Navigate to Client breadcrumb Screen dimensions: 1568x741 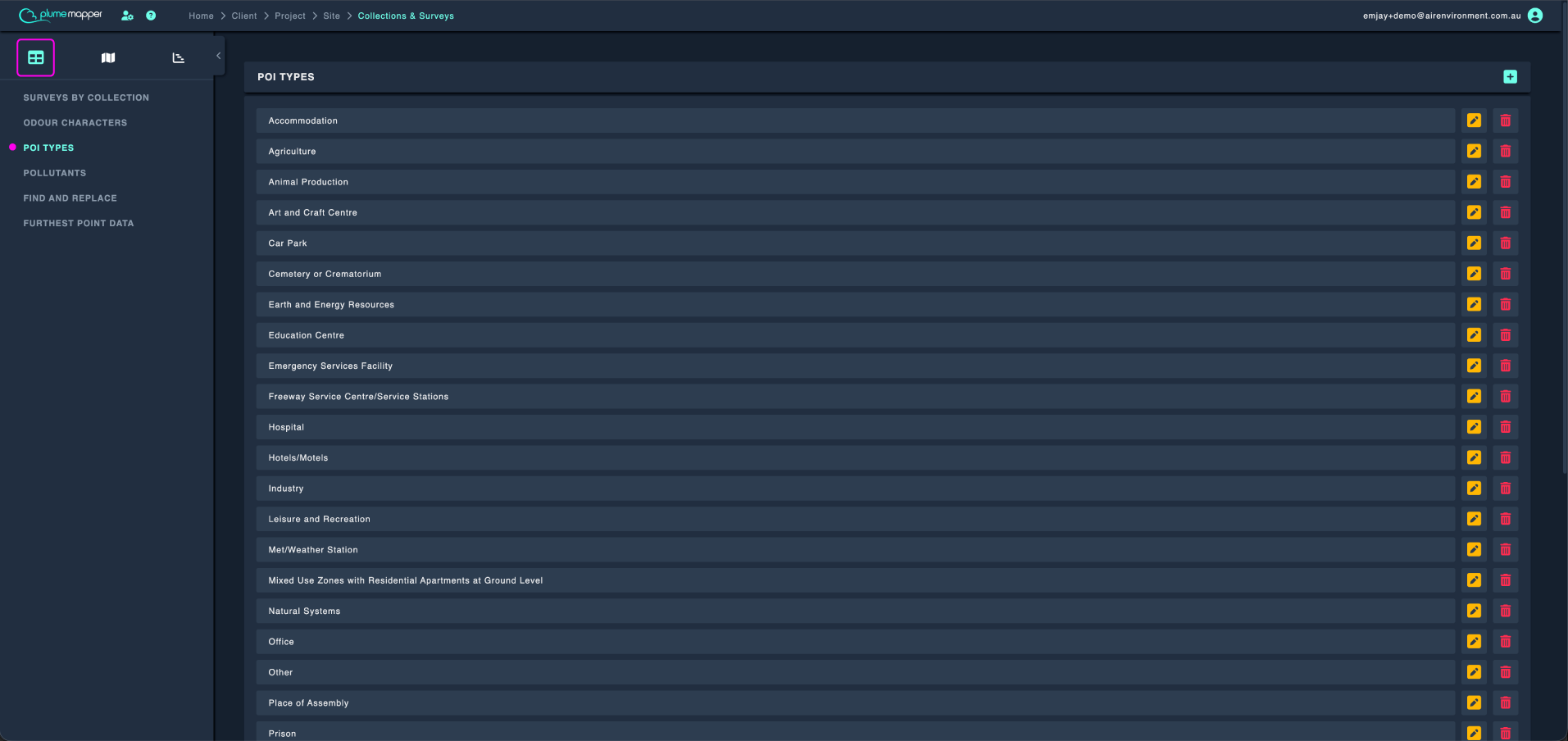(244, 16)
